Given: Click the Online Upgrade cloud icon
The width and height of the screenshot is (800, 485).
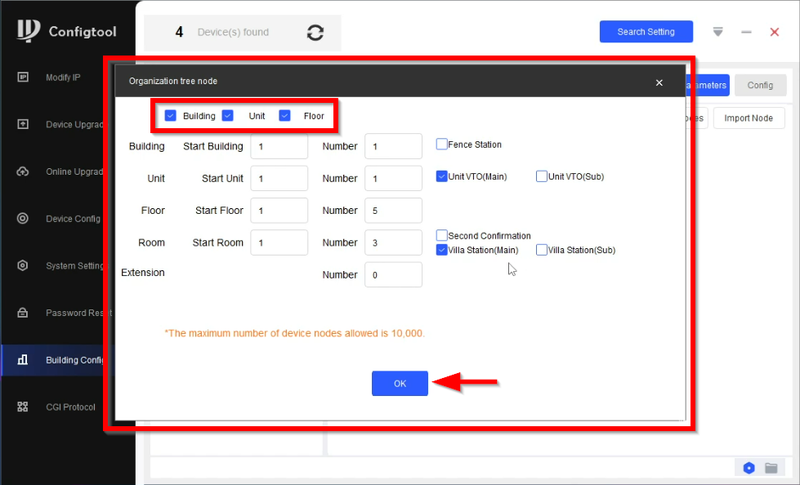Looking at the screenshot, I should (22, 171).
